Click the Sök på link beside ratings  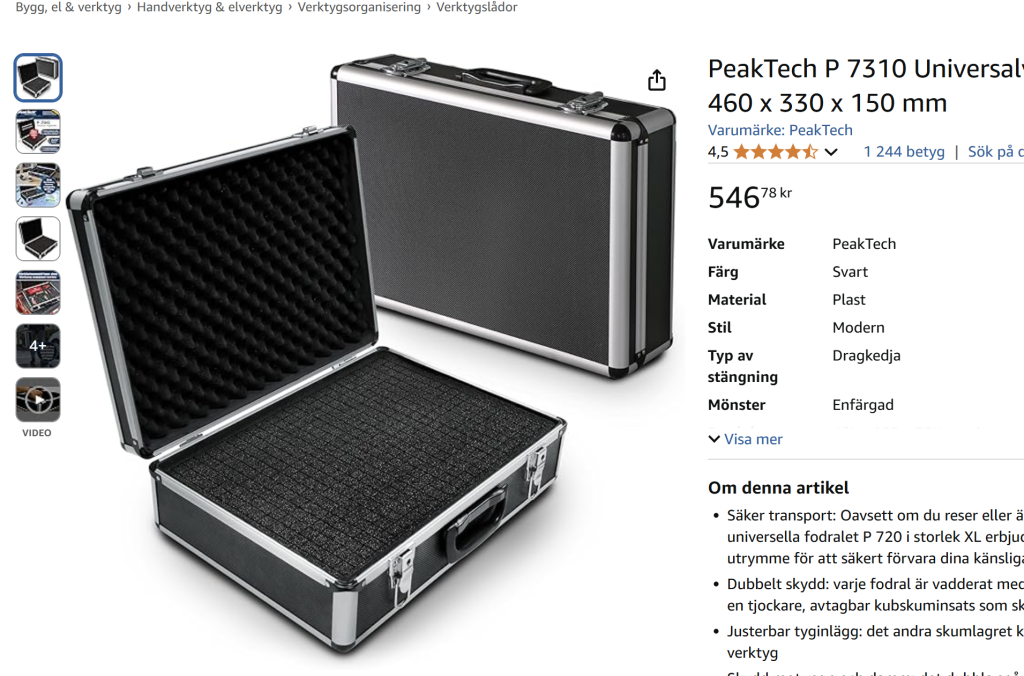pos(995,152)
